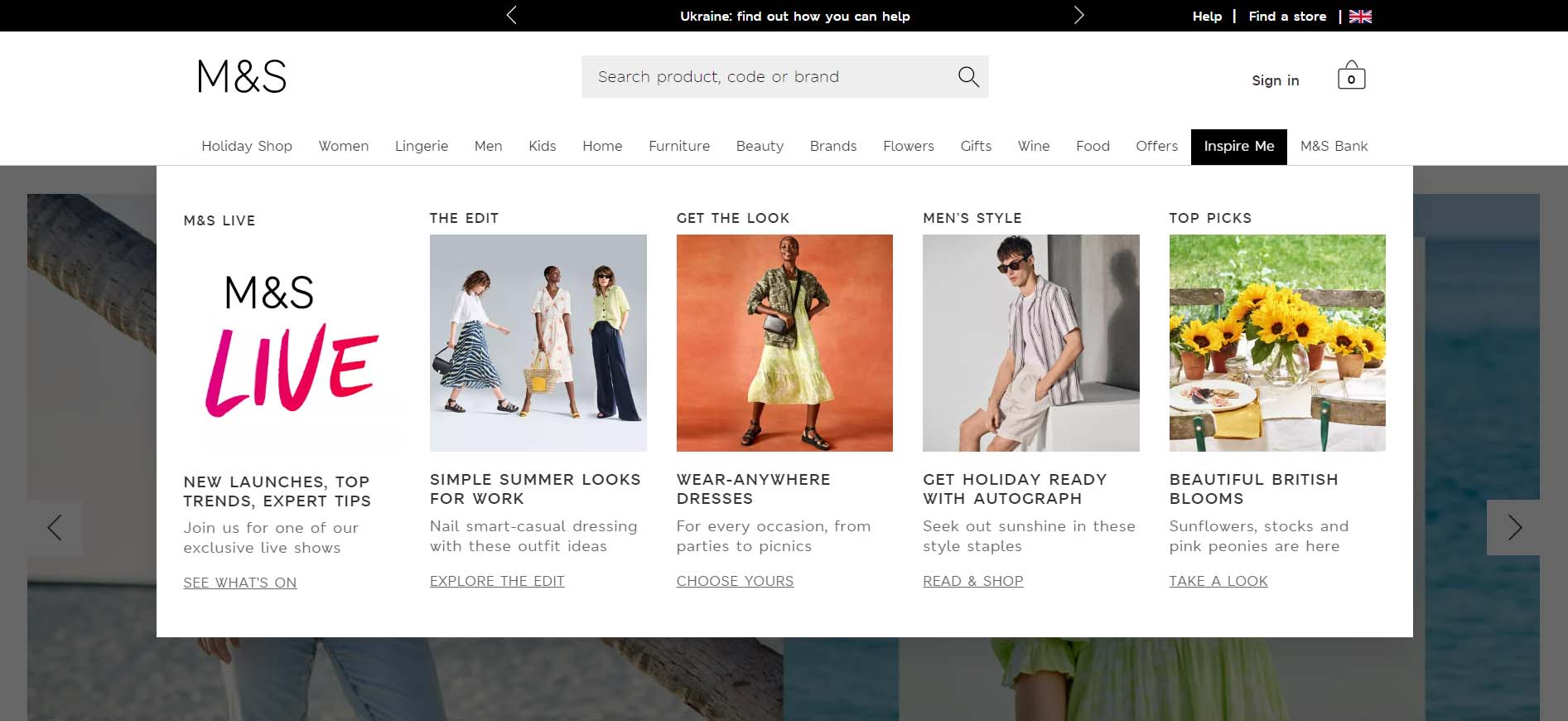Open the Holiday Shop menu
Screen dimensions: 1568x721
247,147
